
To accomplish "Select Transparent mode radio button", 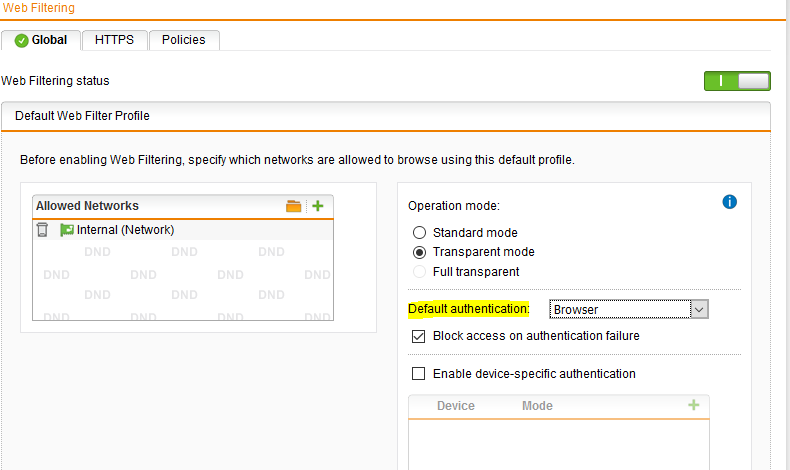I will click(419, 252).
